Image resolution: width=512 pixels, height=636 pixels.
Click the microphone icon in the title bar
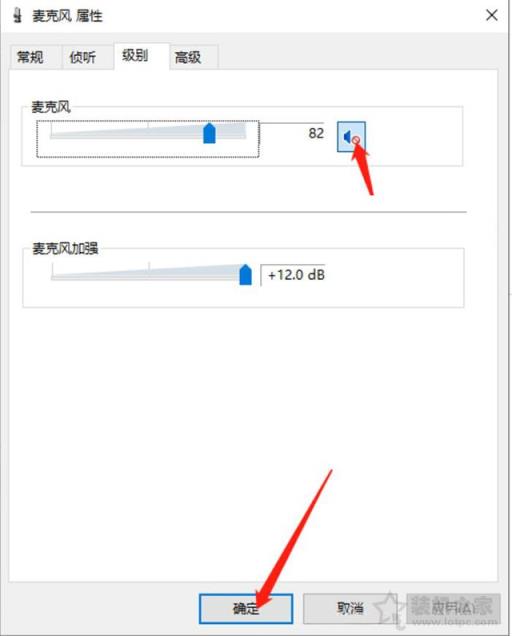click(17, 15)
